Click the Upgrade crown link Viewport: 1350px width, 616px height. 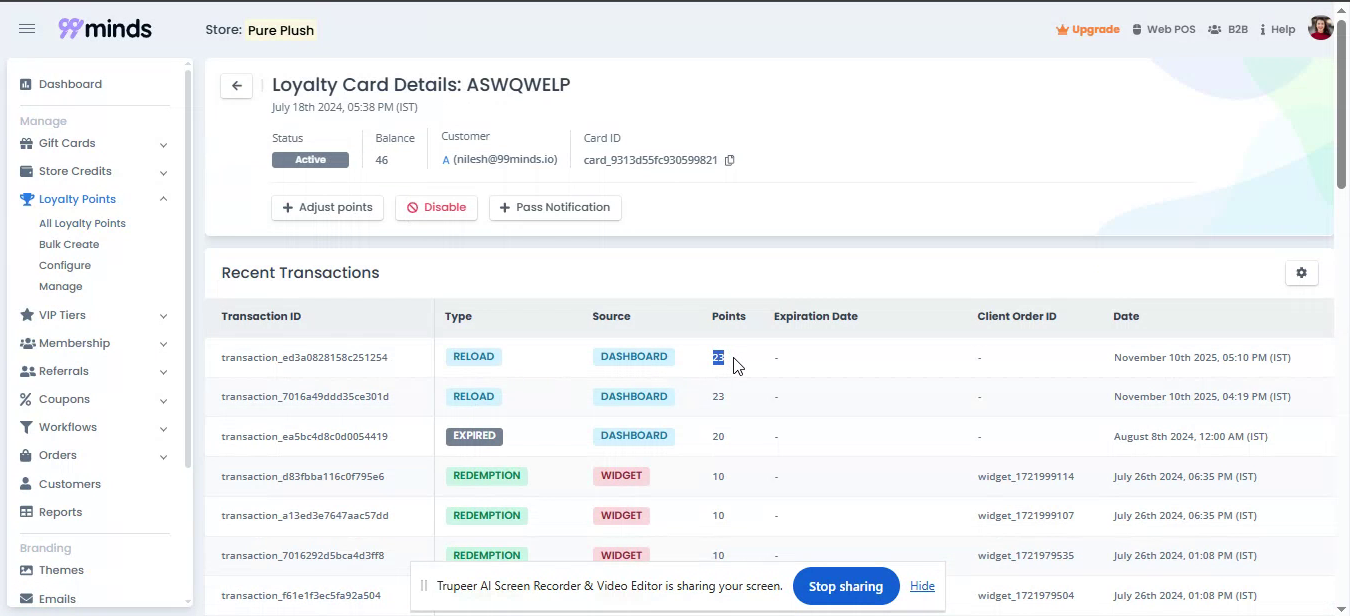pos(1087,30)
